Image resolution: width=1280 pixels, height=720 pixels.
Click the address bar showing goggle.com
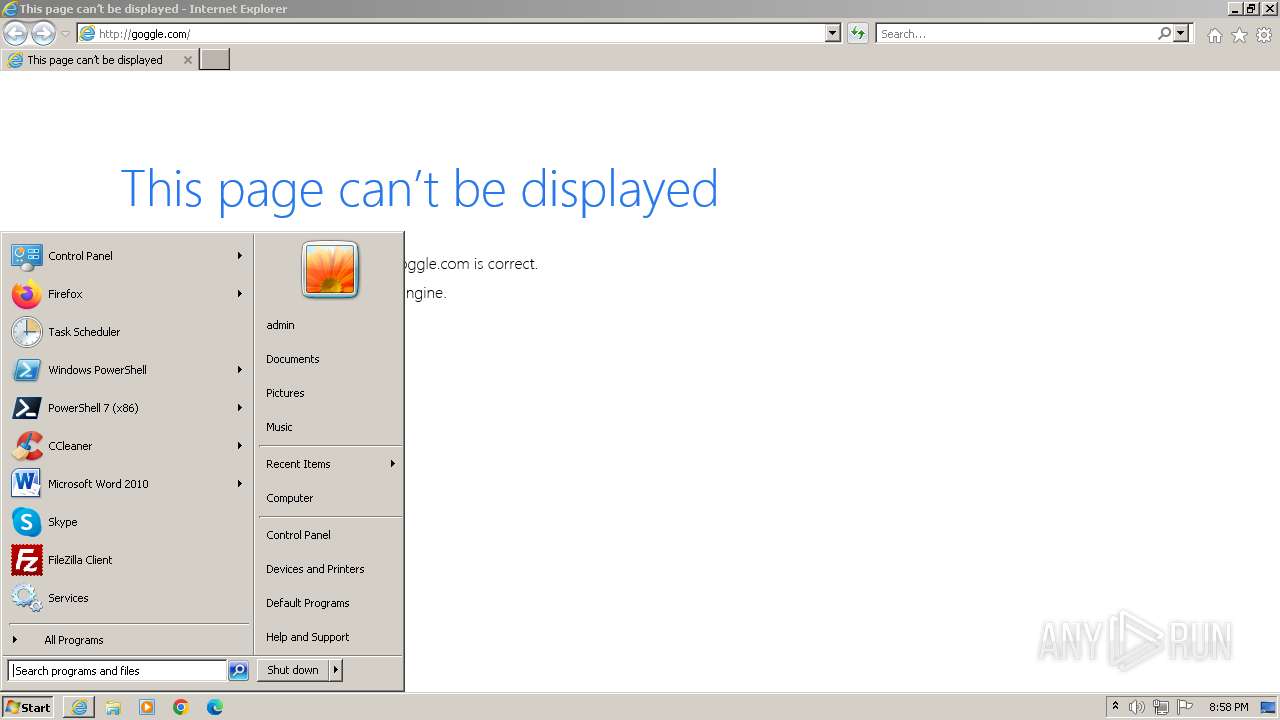tap(451, 34)
